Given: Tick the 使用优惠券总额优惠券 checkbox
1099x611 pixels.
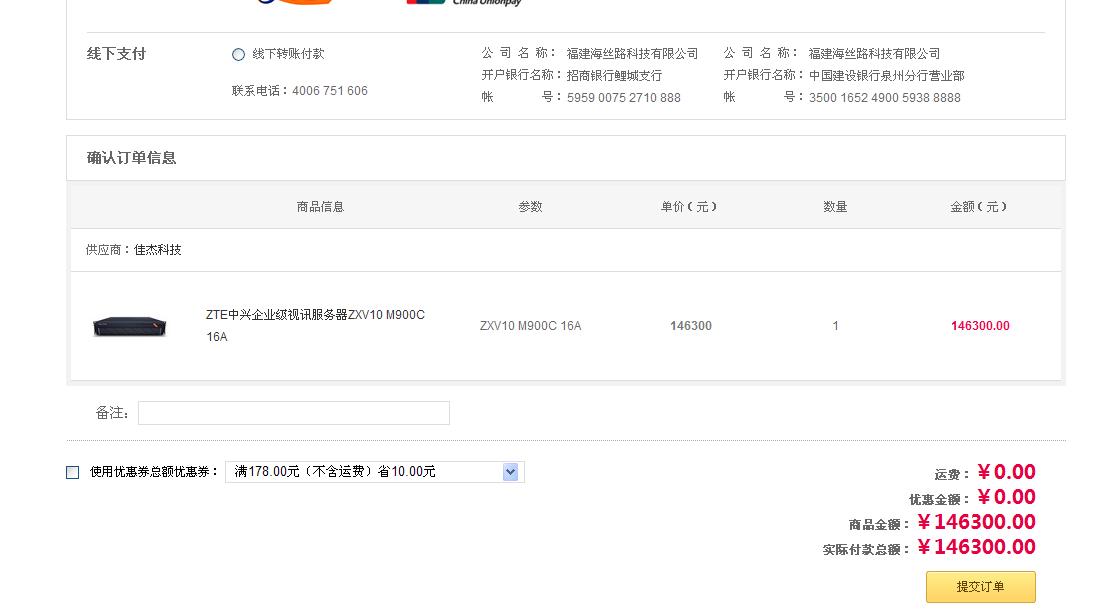Looking at the screenshot, I should click(x=73, y=472).
